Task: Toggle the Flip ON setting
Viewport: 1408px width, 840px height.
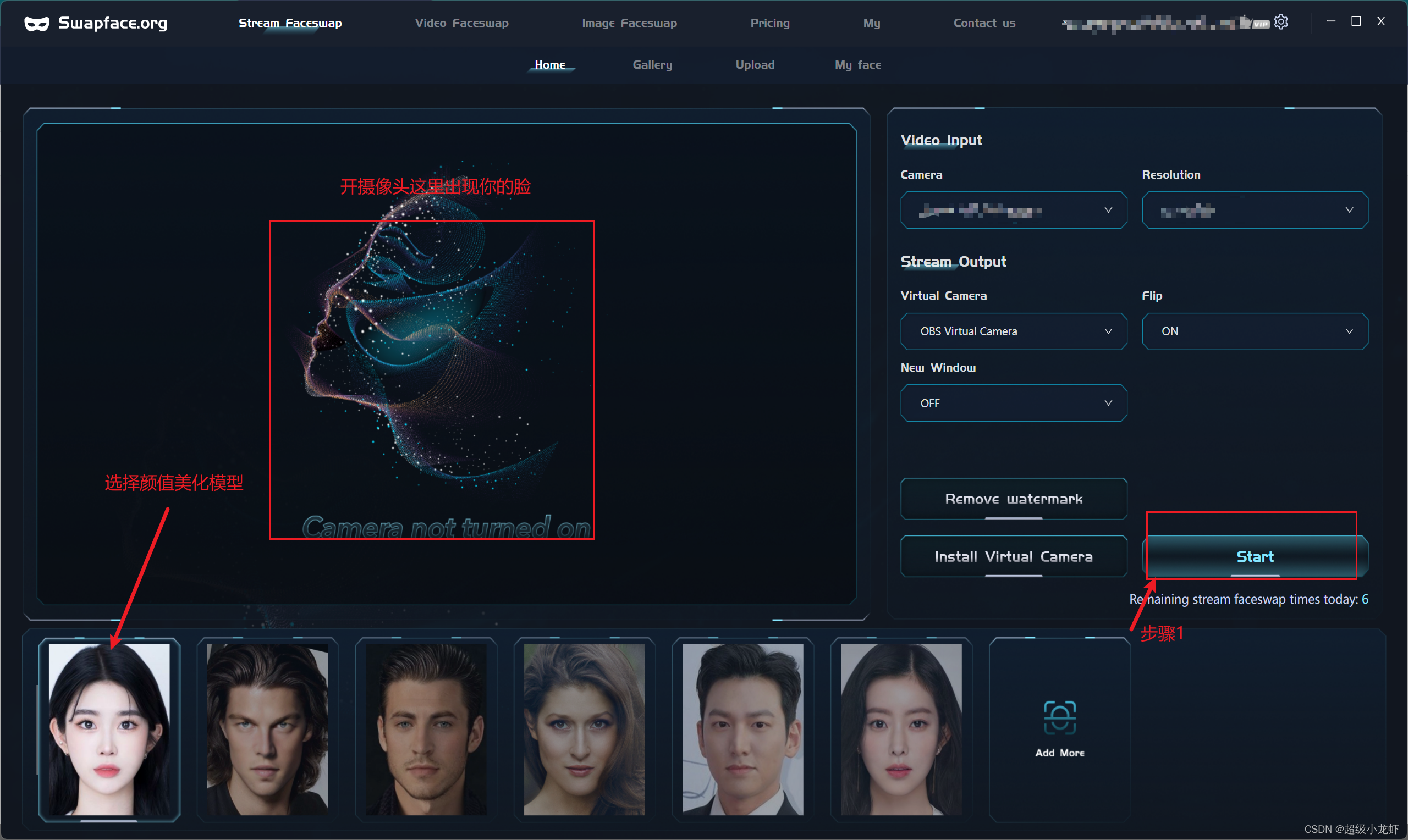Action: pos(1255,331)
